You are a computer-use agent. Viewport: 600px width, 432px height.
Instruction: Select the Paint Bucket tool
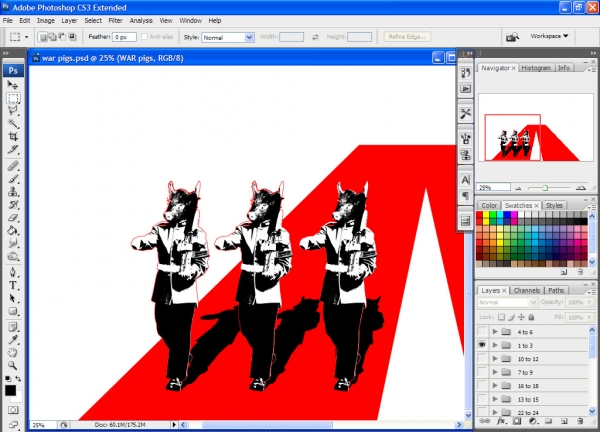pos(13,230)
